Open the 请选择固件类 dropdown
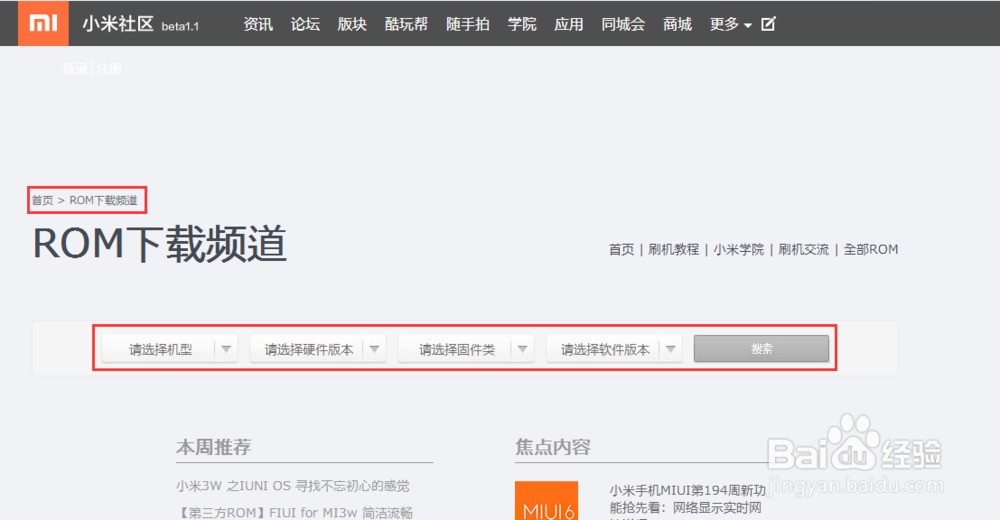 pos(466,349)
